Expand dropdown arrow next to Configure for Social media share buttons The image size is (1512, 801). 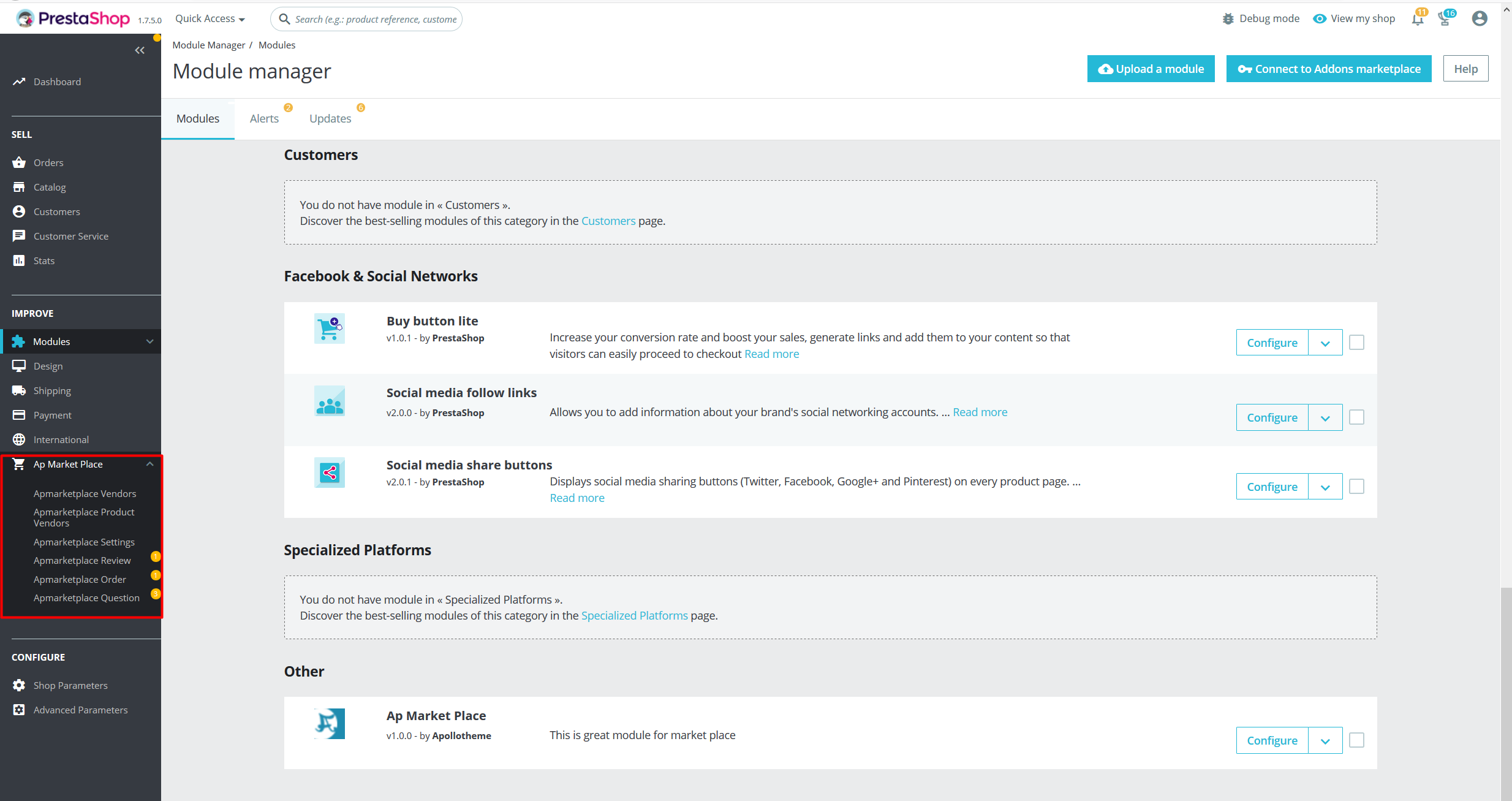click(x=1325, y=487)
